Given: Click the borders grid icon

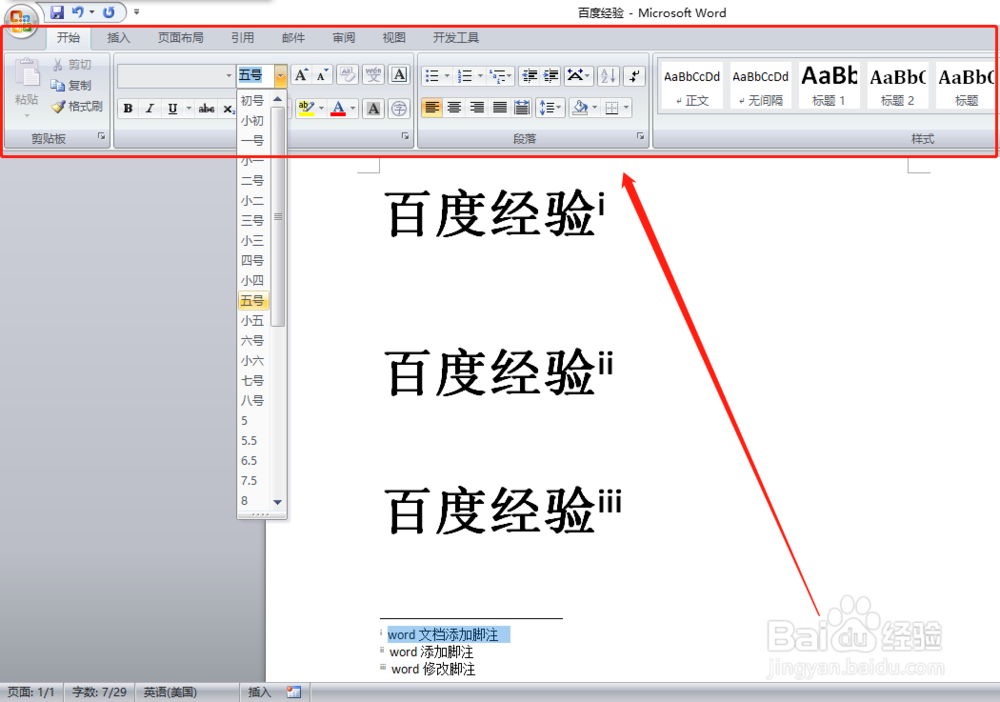Looking at the screenshot, I should (612, 108).
